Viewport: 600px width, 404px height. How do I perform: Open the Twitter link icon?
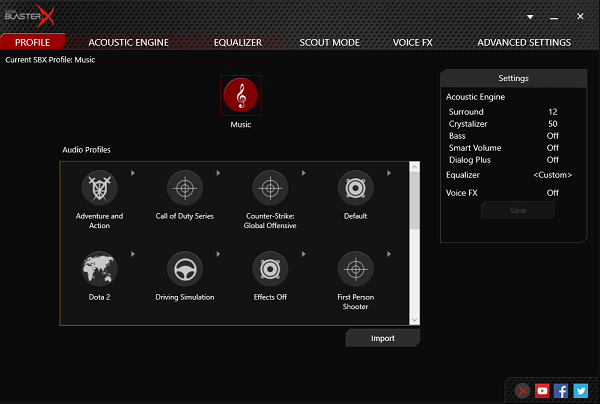[580, 391]
